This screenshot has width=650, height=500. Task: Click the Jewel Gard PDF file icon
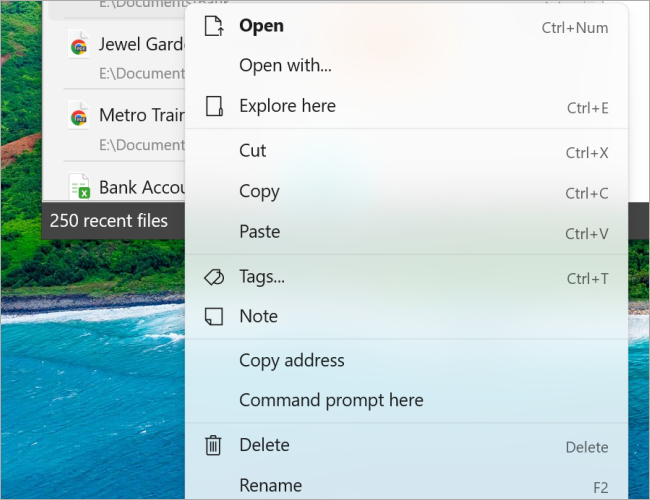pyautogui.click(x=79, y=44)
